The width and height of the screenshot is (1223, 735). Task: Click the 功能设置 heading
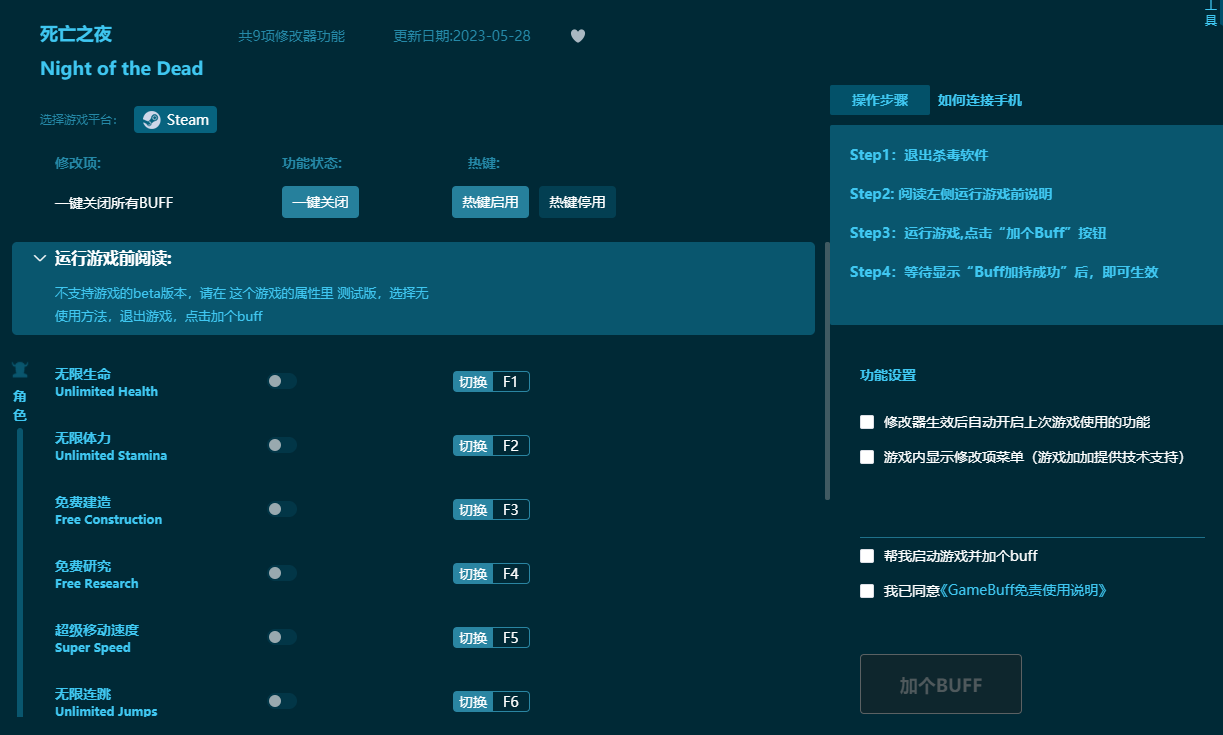pyautogui.click(x=888, y=376)
